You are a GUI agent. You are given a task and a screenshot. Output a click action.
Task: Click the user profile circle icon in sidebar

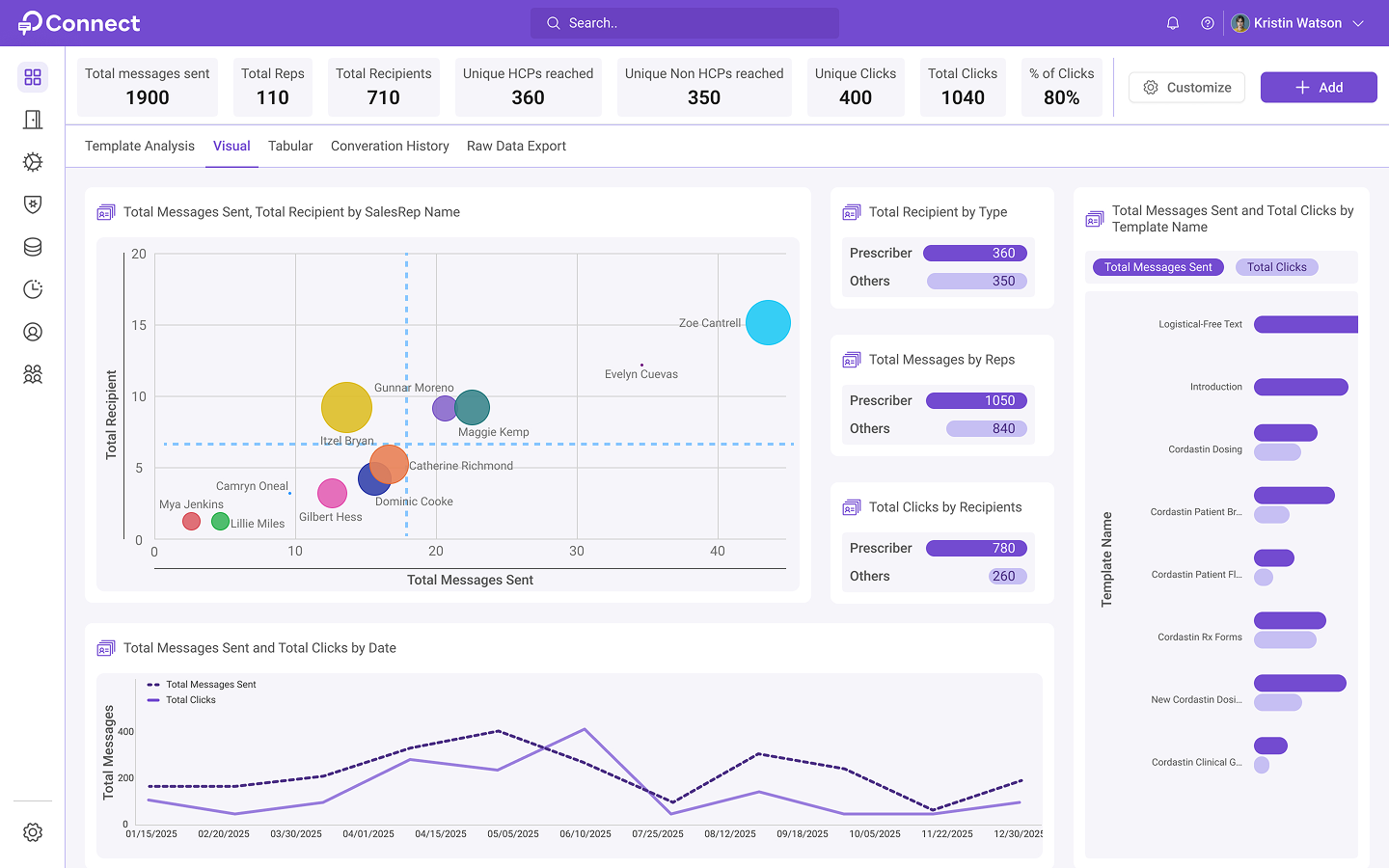tap(33, 332)
